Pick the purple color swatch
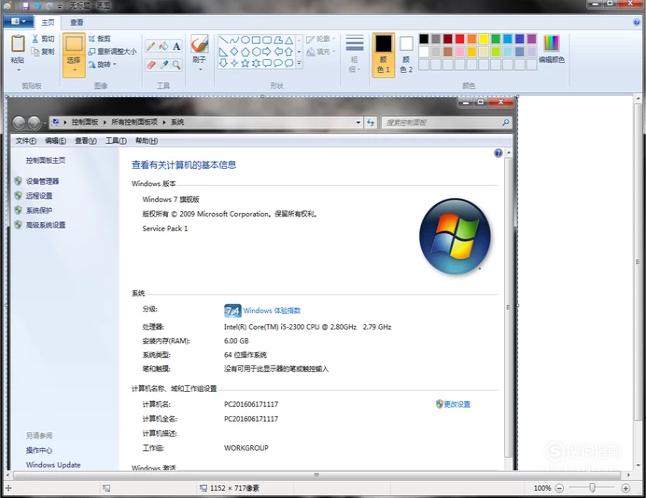Viewport: 646px width, 498px height. (x=531, y=39)
